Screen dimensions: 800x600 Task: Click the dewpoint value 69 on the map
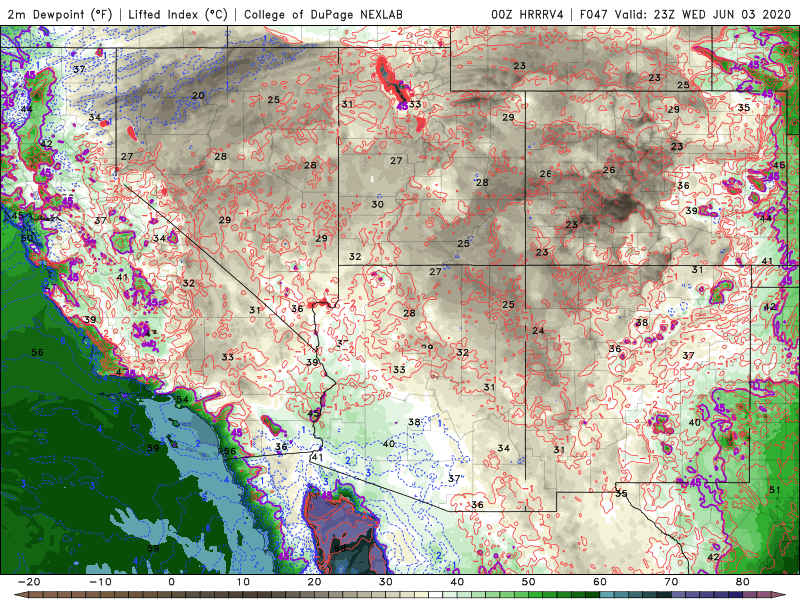[340, 548]
